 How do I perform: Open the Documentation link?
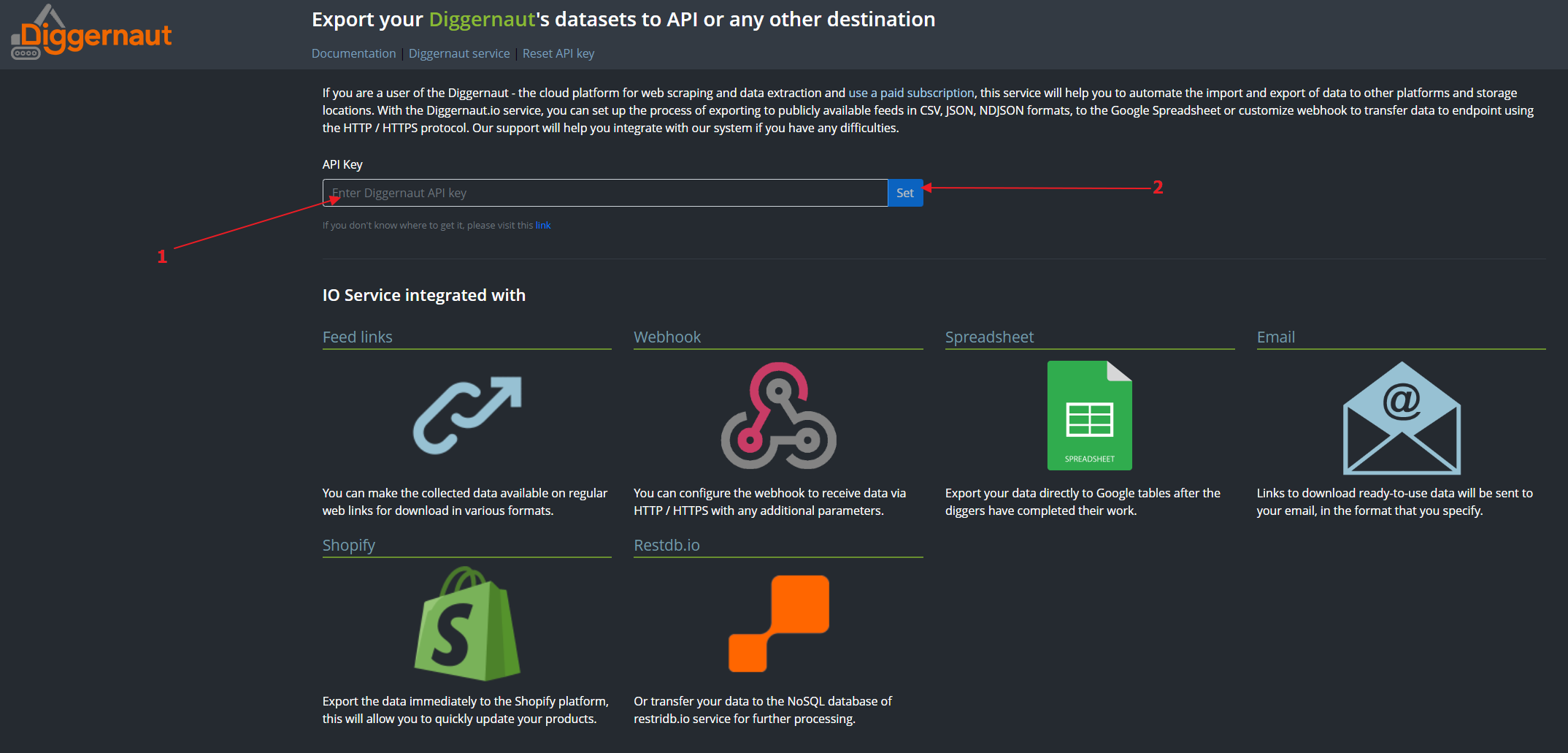(x=353, y=53)
